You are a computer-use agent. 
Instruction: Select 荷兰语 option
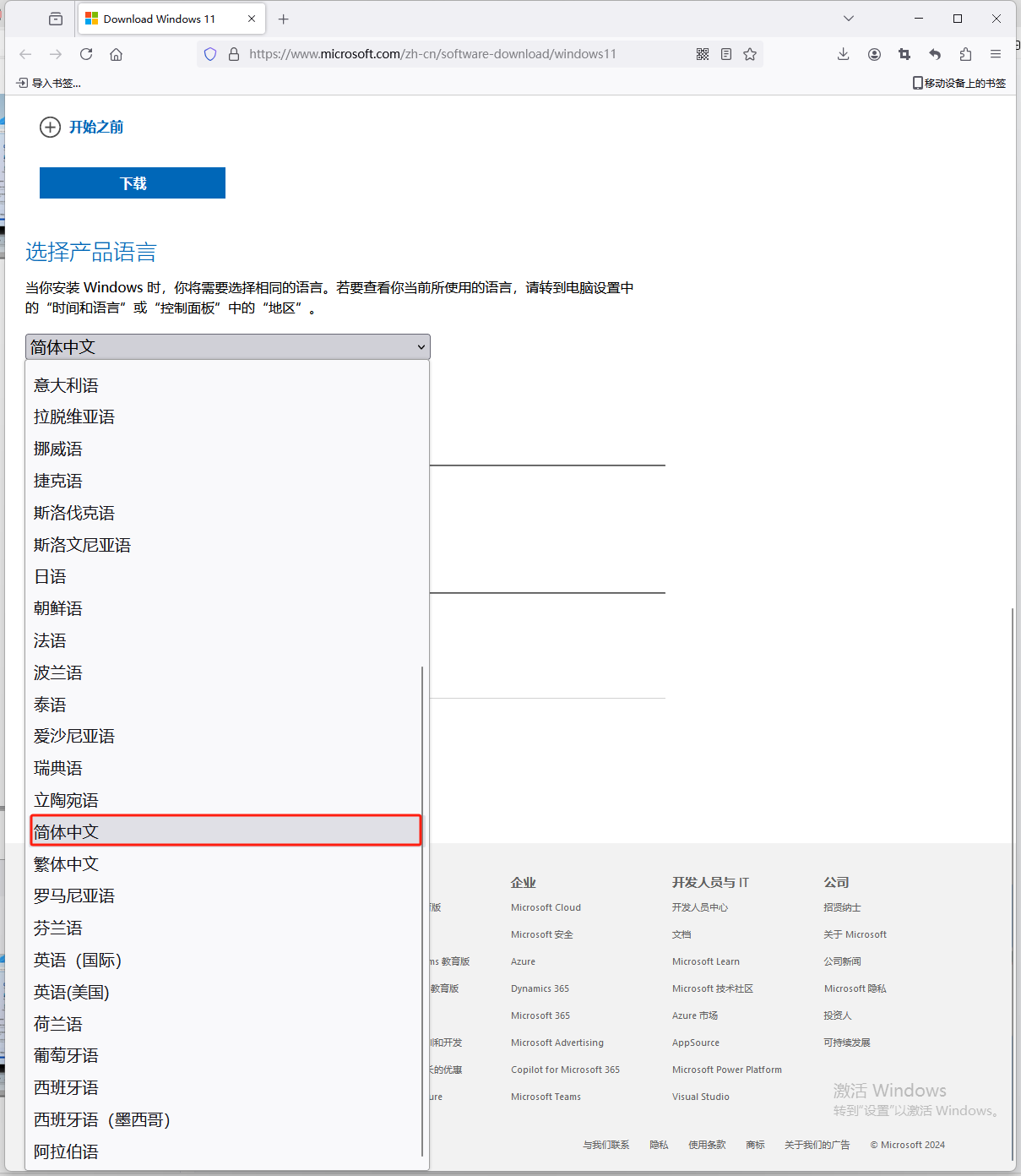click(224, 1024)
